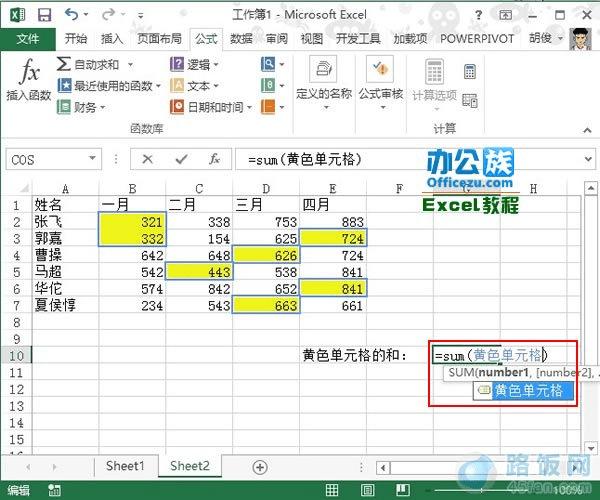Open Lookup and Reference functions icon
Screen dimensions: 600x500
coord(268,64)
